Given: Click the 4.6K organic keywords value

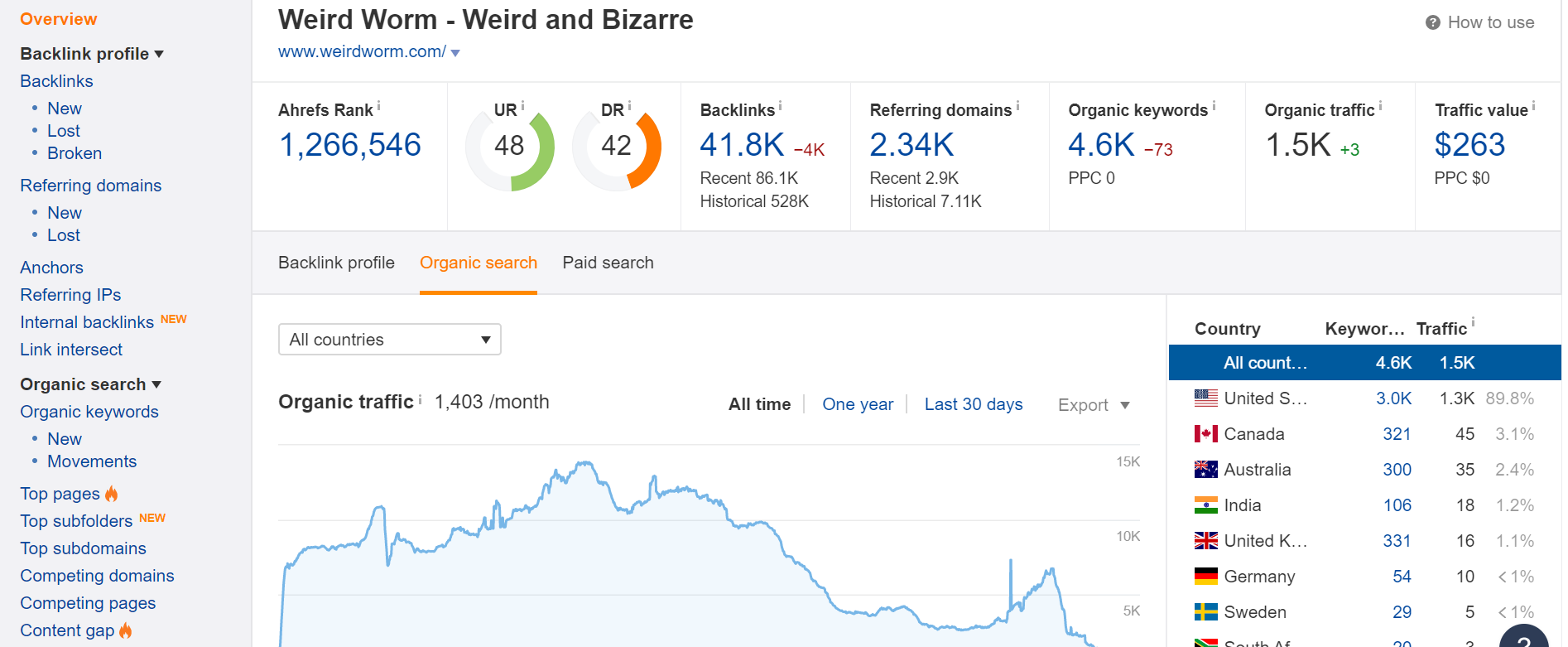Looking at the screenshot, I should point(1101,145).
